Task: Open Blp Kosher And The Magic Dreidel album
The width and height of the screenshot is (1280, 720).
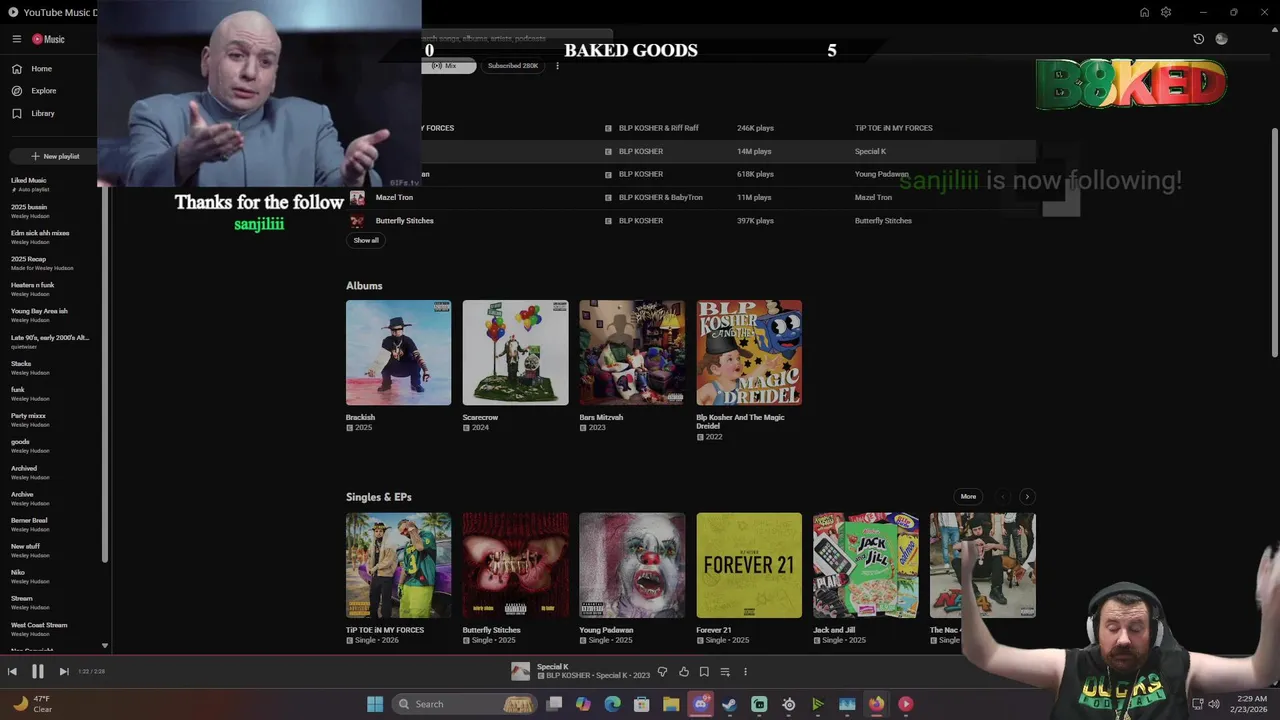Action: point(749,353)
